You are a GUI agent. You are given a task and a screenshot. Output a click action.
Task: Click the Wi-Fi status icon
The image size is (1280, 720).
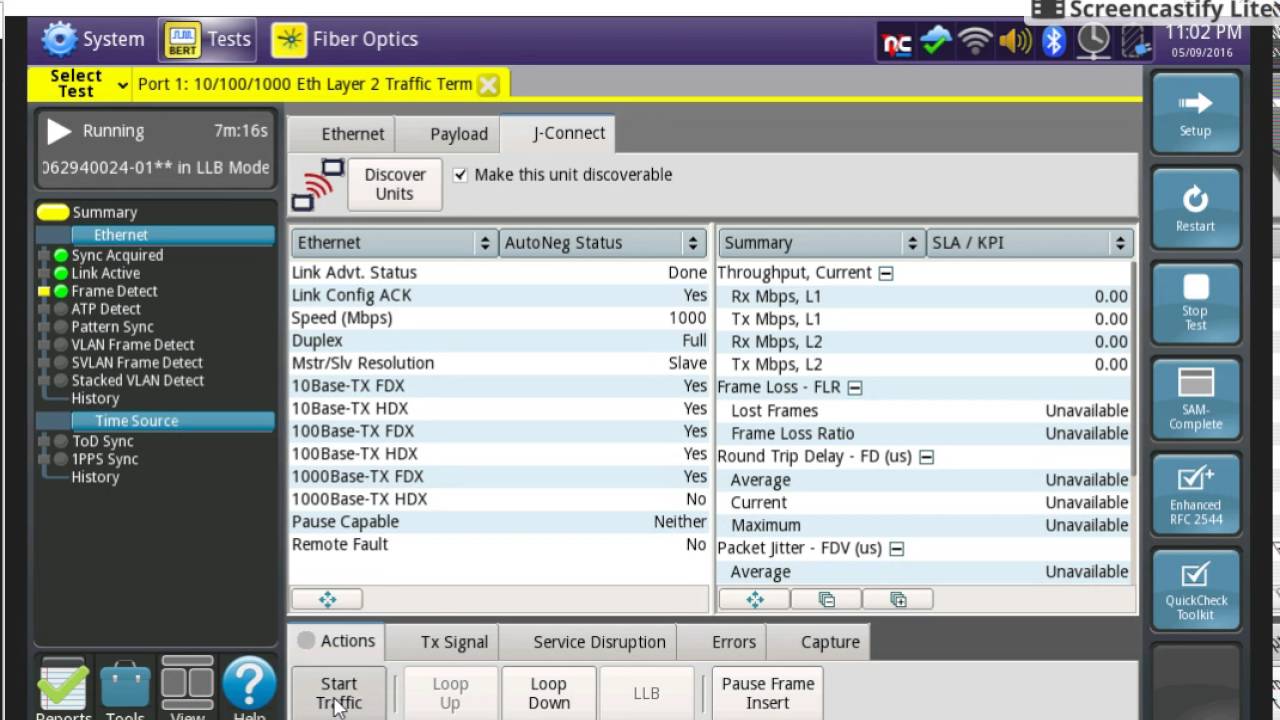tap(975, 41)
